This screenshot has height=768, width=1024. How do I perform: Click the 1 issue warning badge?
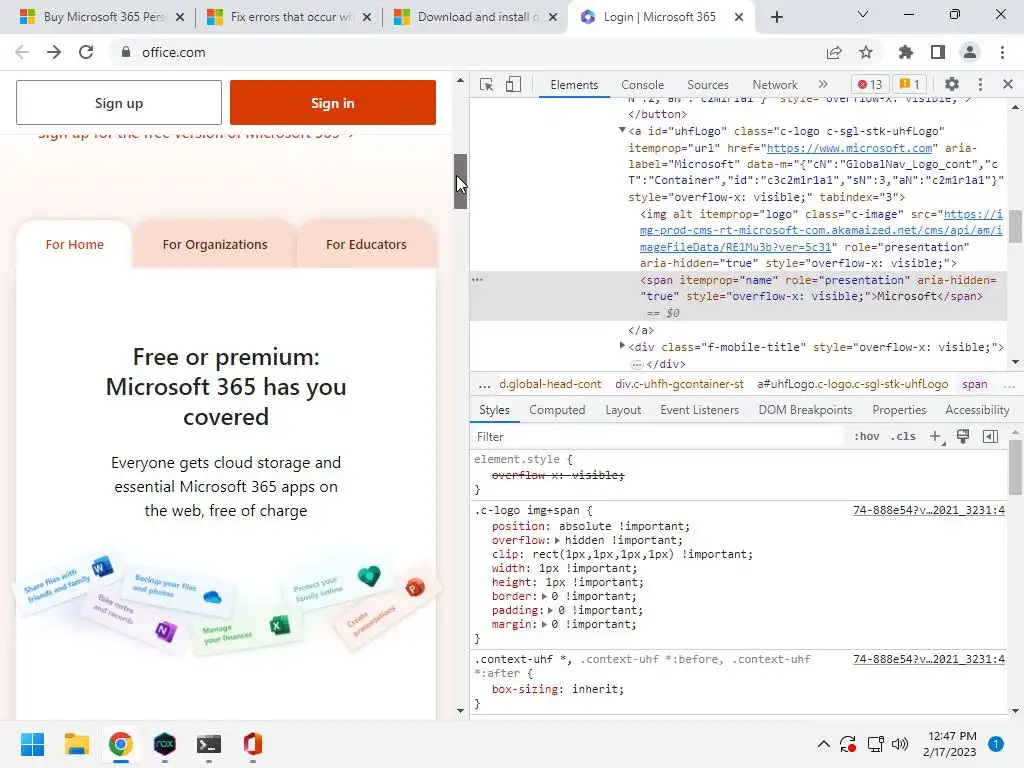coord(910,84)
